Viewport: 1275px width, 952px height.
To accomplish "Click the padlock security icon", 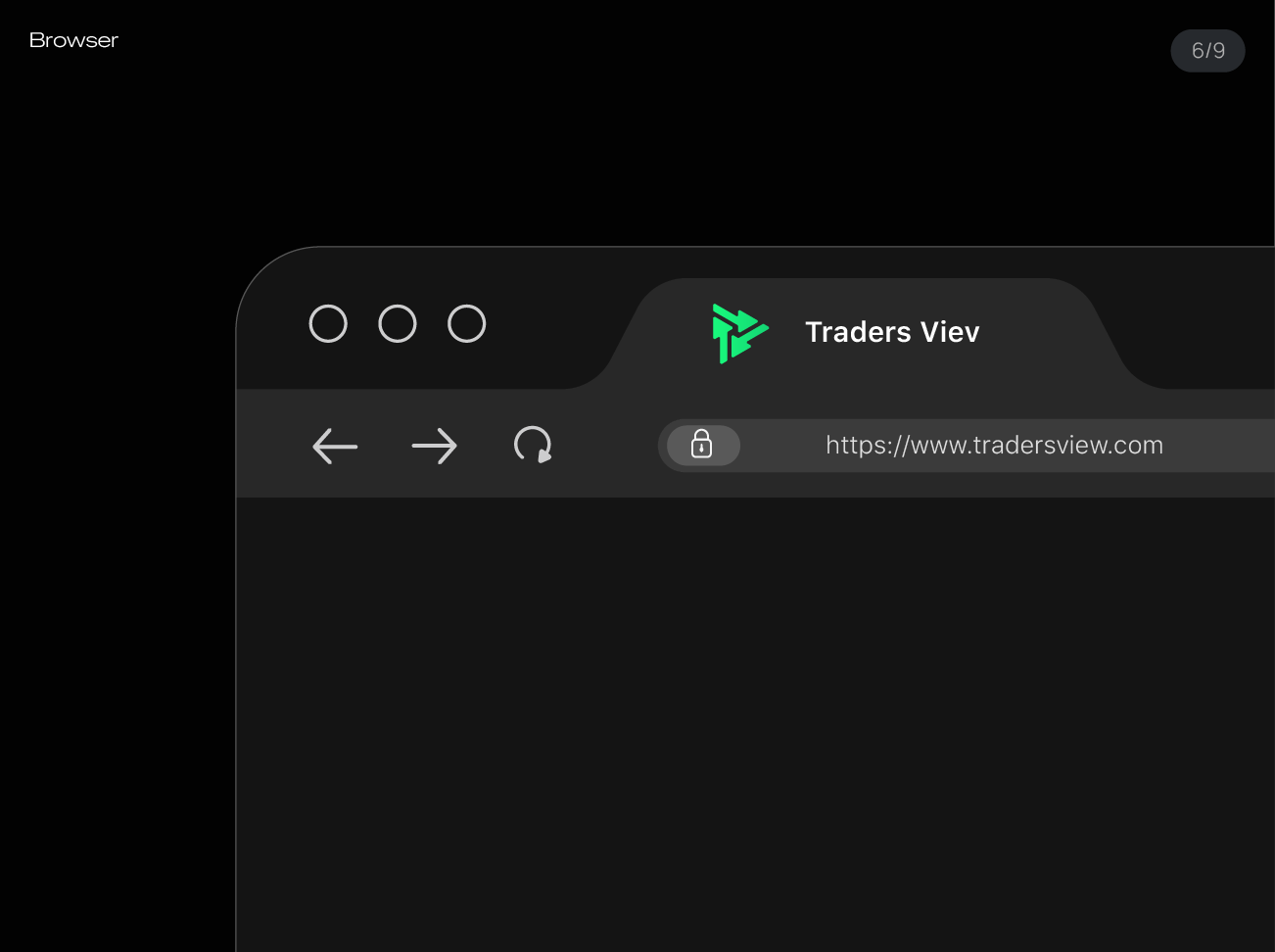I will coord(702,445).
